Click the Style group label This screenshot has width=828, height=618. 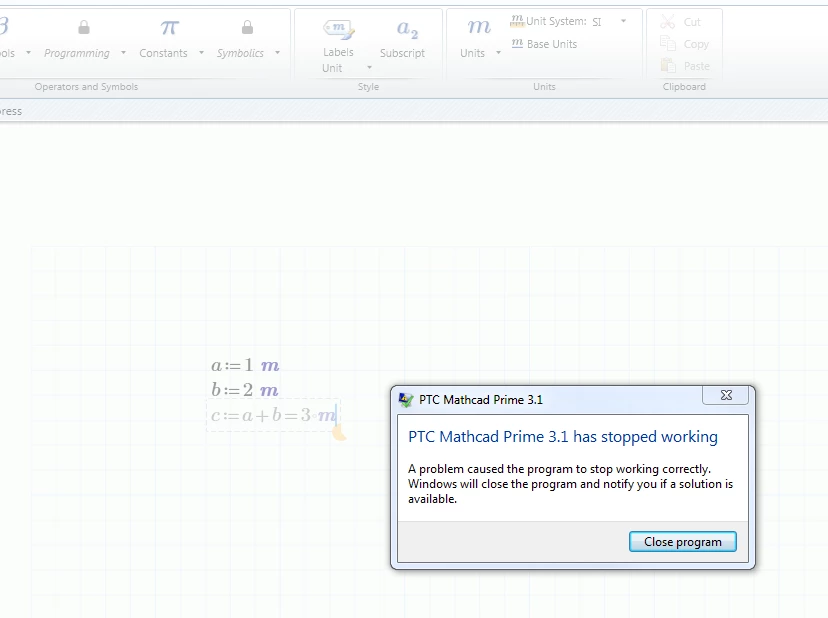(368, 87)
